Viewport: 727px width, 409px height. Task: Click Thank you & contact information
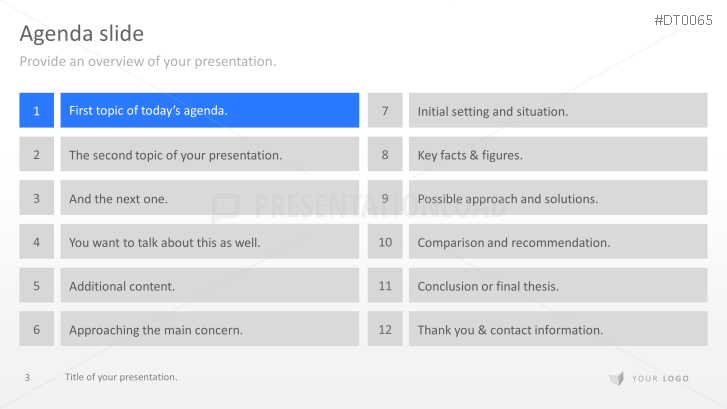[558, 329]
